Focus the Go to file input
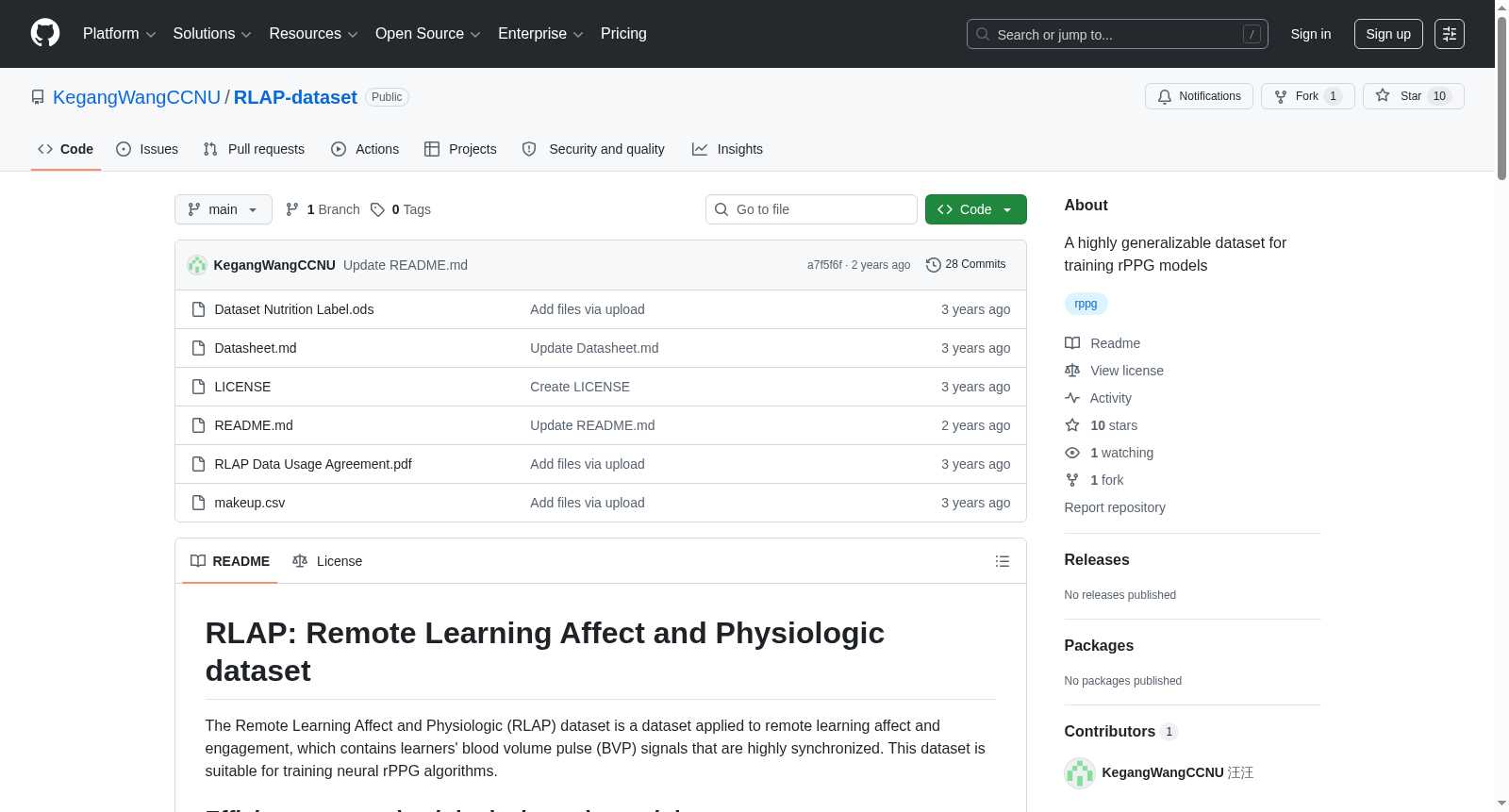Screen dimensions: 1509x812 pyautogui.click(x=811, y=209)
